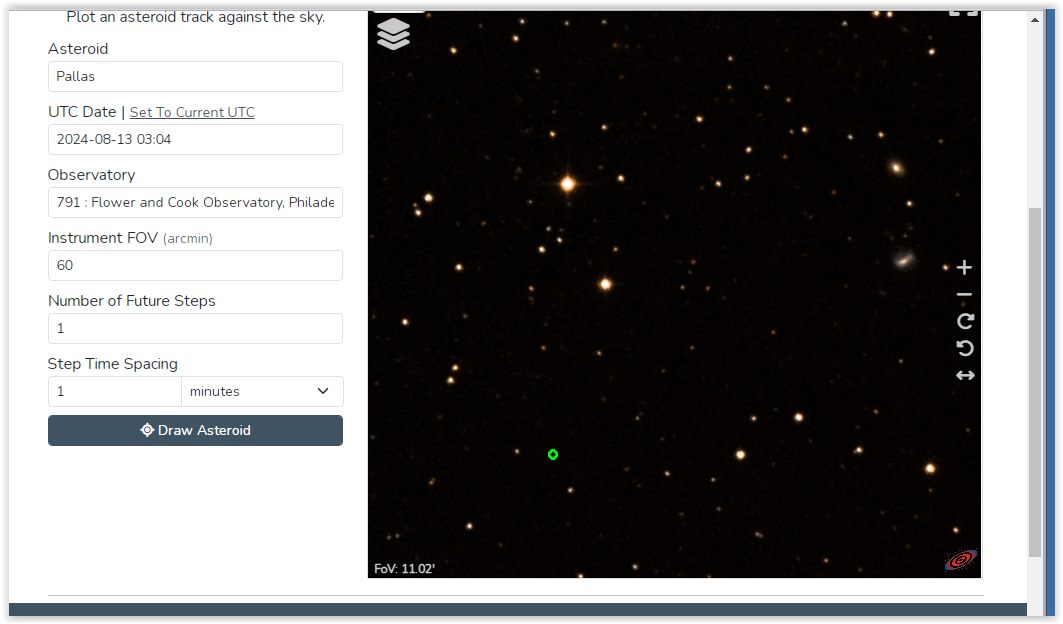The width and height of the screenshot is (1063, 624).
Task: Follow the Set To Current UTC link
Action: click(192, 112)
